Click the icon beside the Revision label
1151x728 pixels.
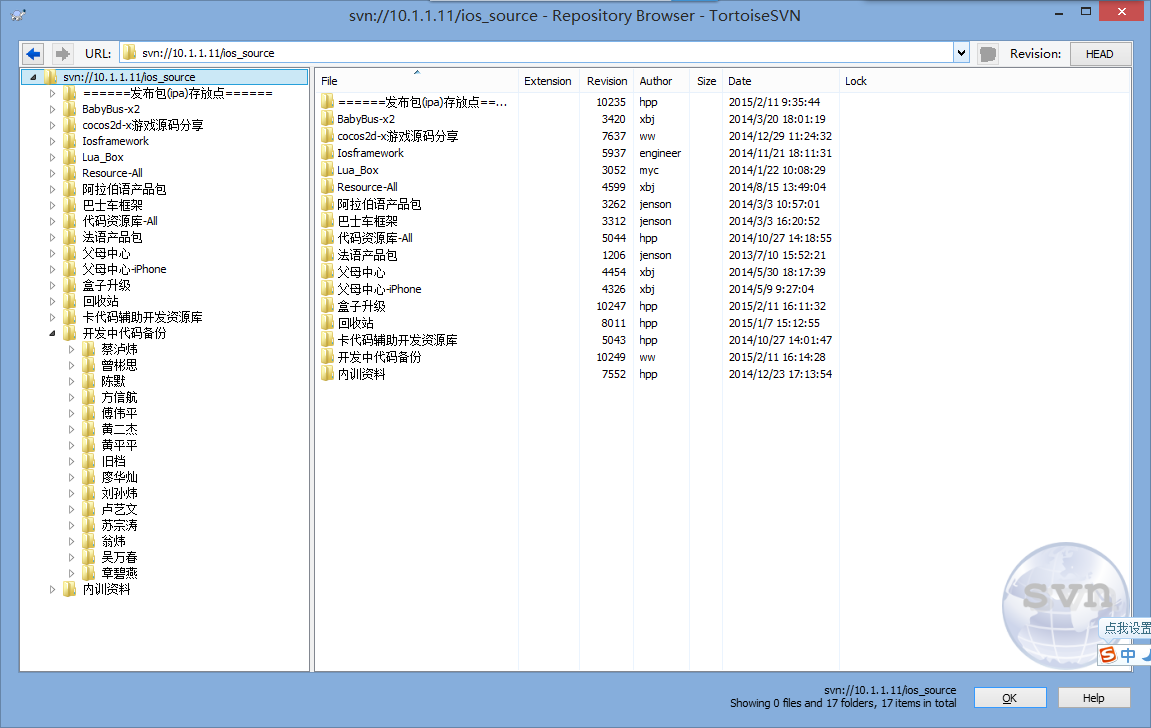point(988,54)
